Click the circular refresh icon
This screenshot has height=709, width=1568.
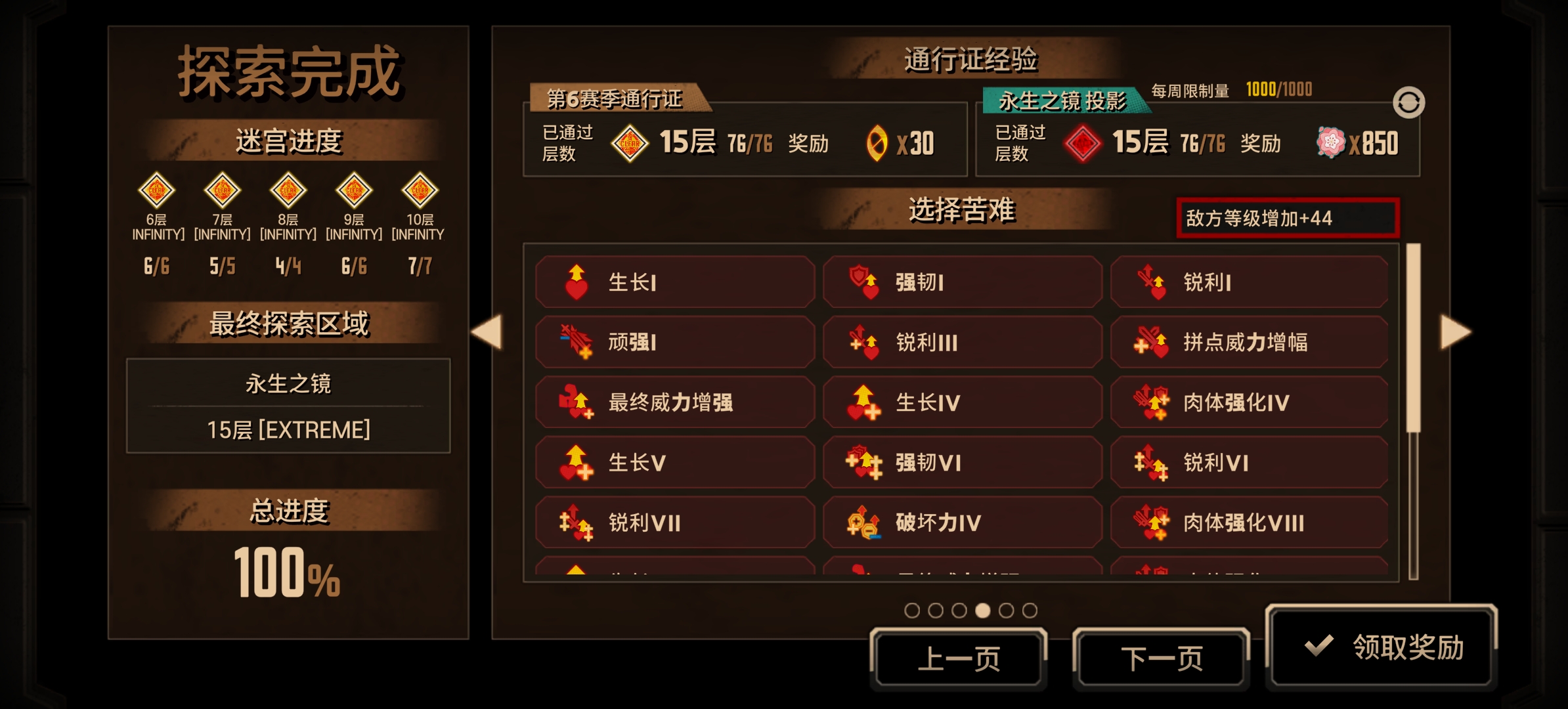(1408, 102)
